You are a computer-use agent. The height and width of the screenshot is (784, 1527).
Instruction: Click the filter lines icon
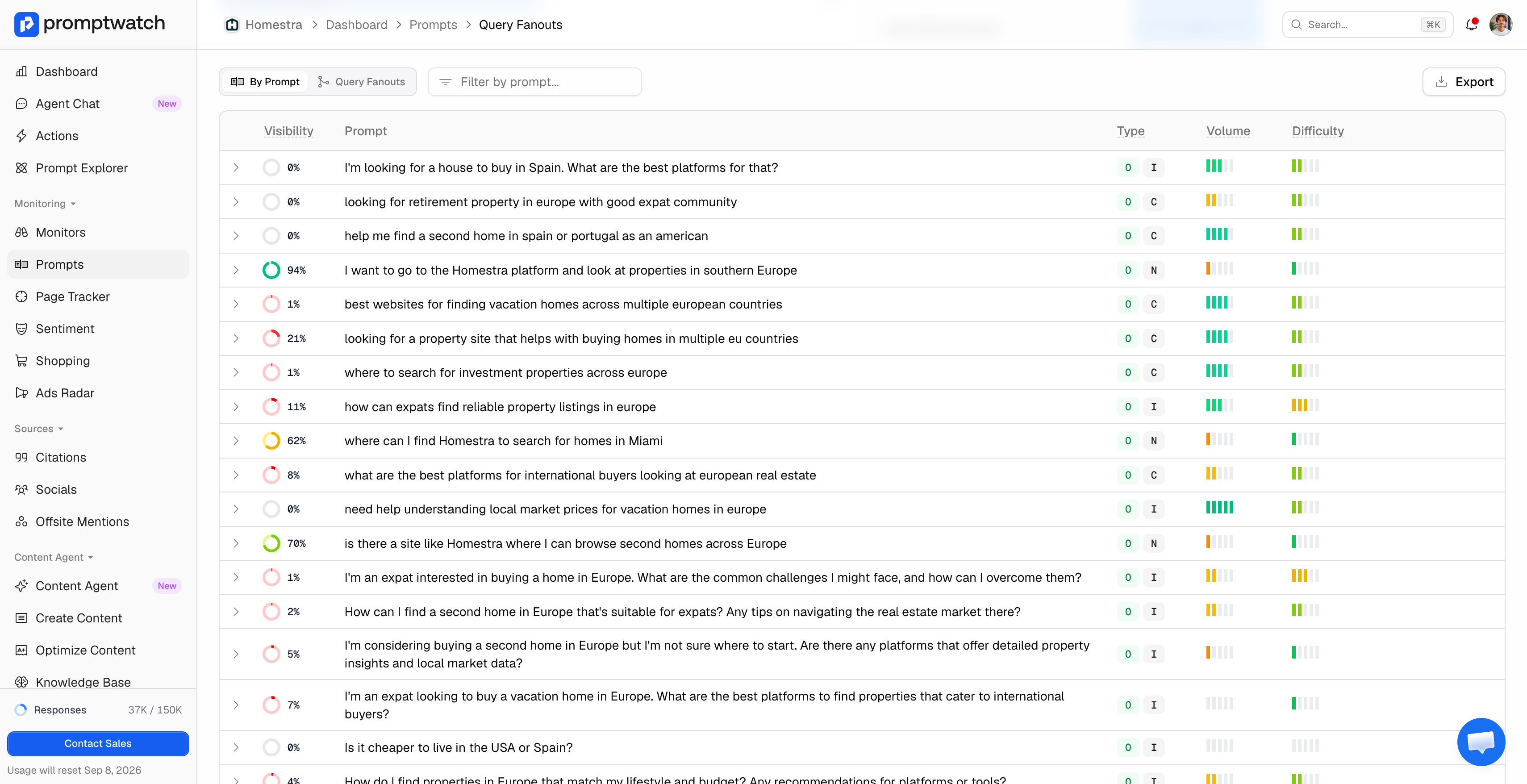(x=445, y=82)
